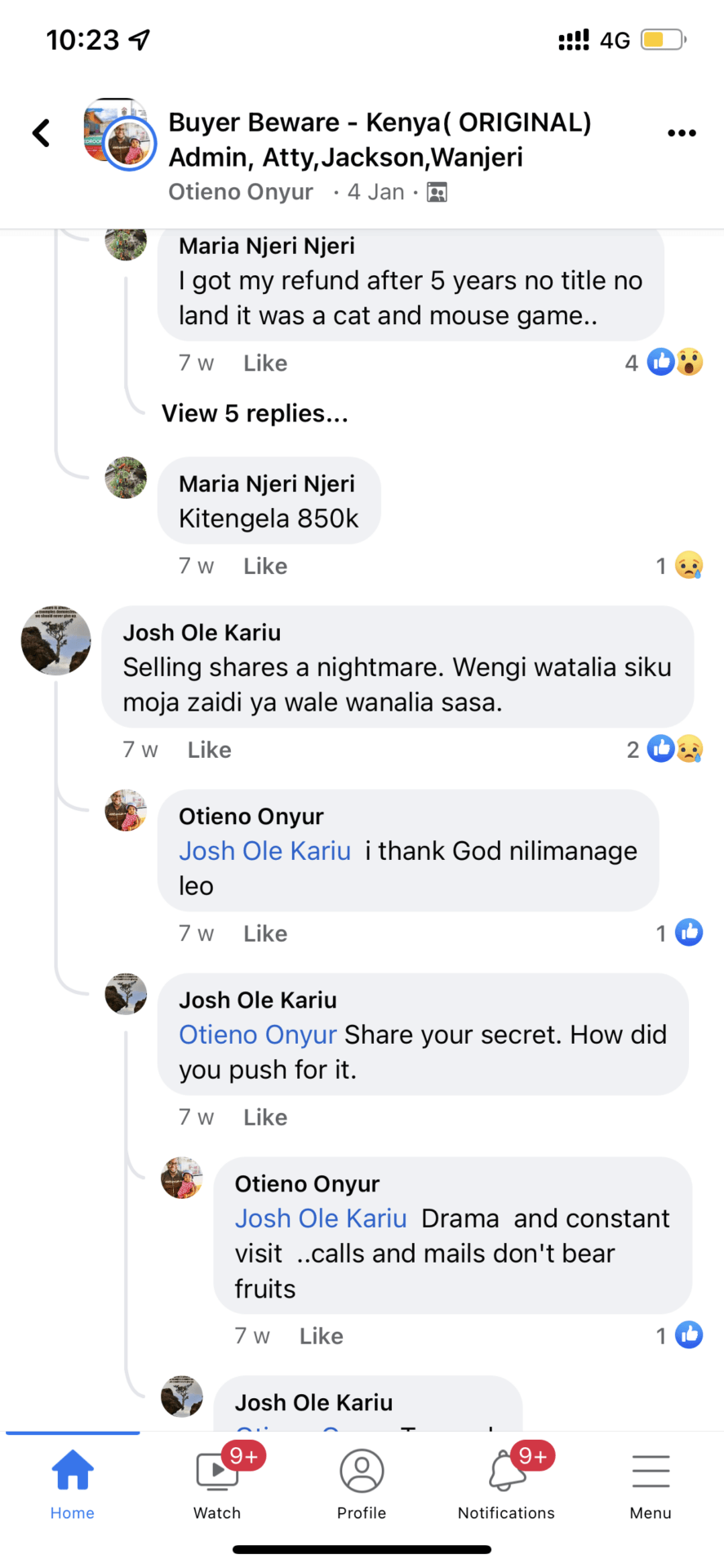Like Otieno's "Drama and constant visit" reply
Viewport: 724px width, 1568px height.
(x=322, y=1336)
